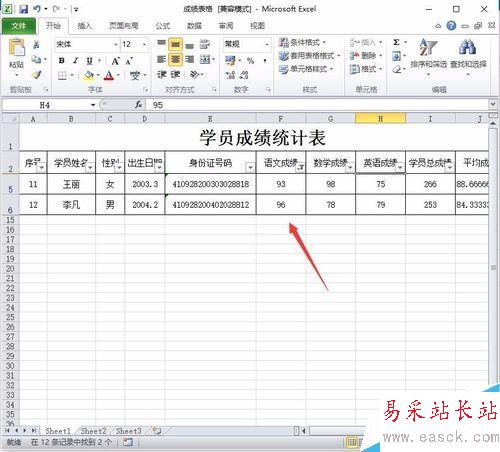Toggle center horizontal alignment

175,59
